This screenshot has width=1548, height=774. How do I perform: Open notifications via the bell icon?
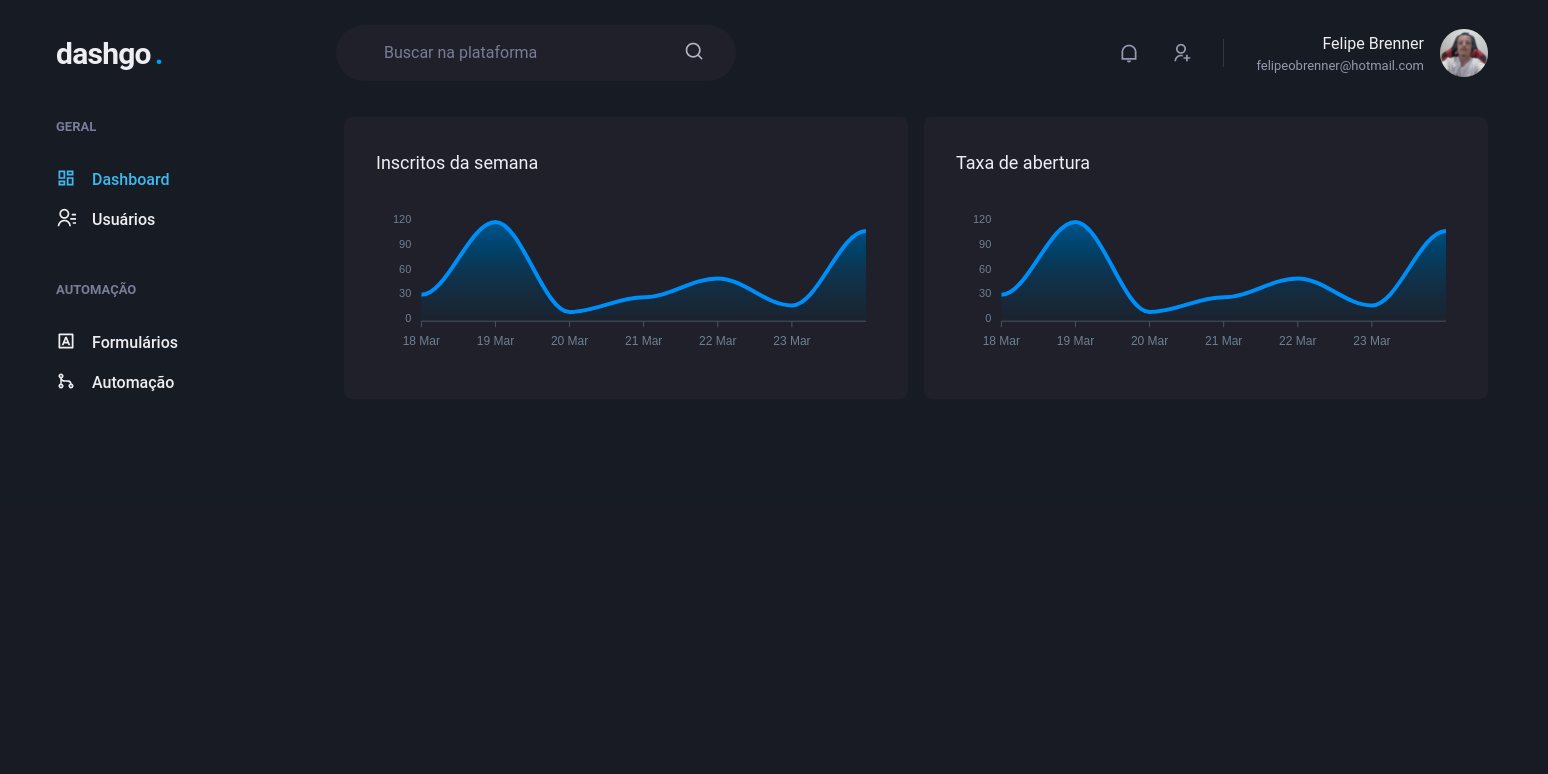click(1129, 53)
